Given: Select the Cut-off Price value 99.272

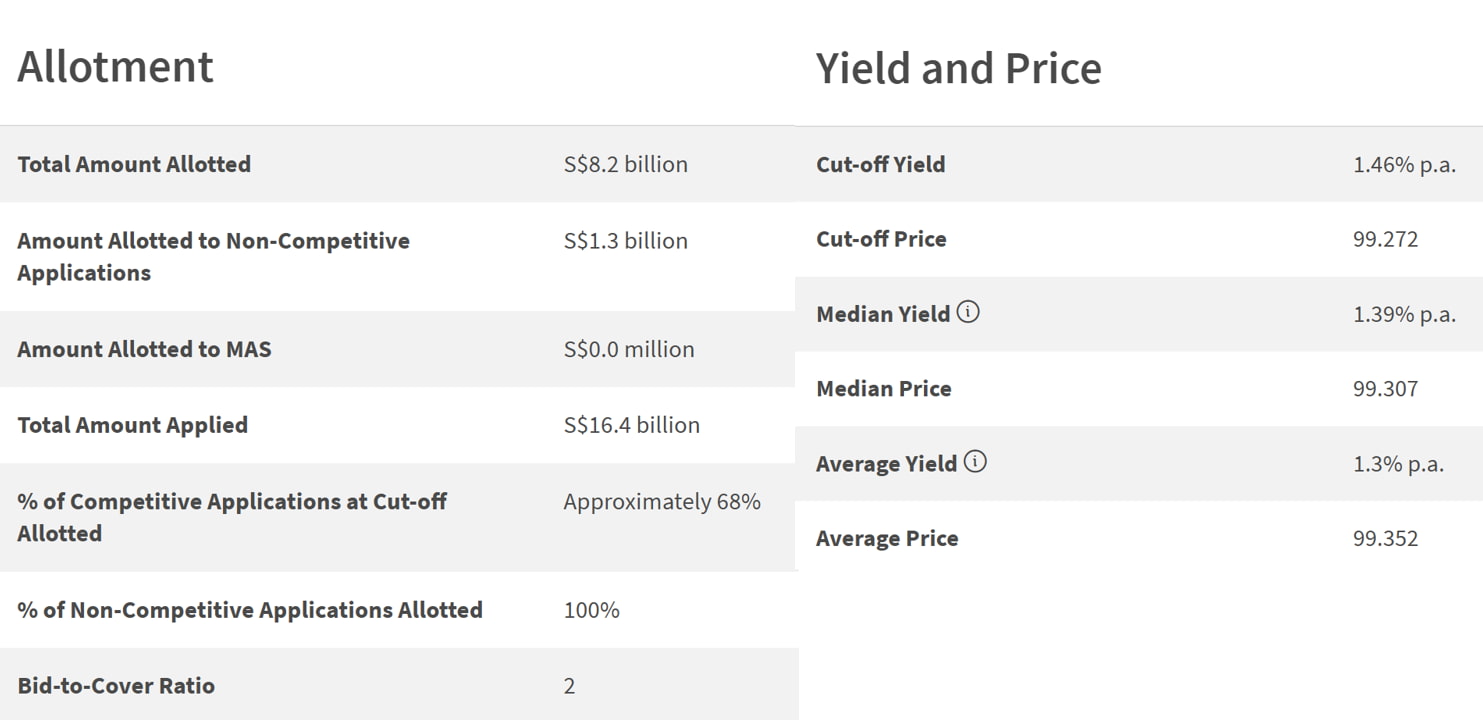Looking at the screenshot, I should [1385, 239].
